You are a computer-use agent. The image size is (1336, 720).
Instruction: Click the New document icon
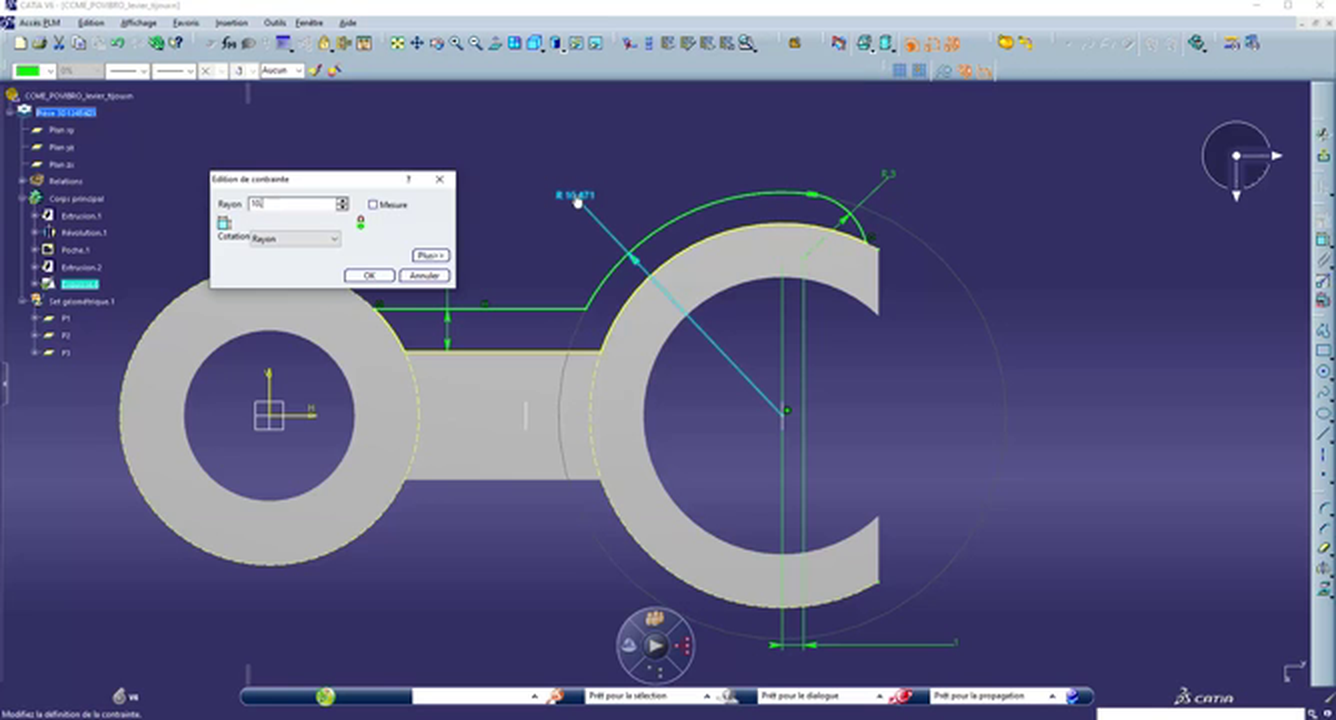coord(20,43)
